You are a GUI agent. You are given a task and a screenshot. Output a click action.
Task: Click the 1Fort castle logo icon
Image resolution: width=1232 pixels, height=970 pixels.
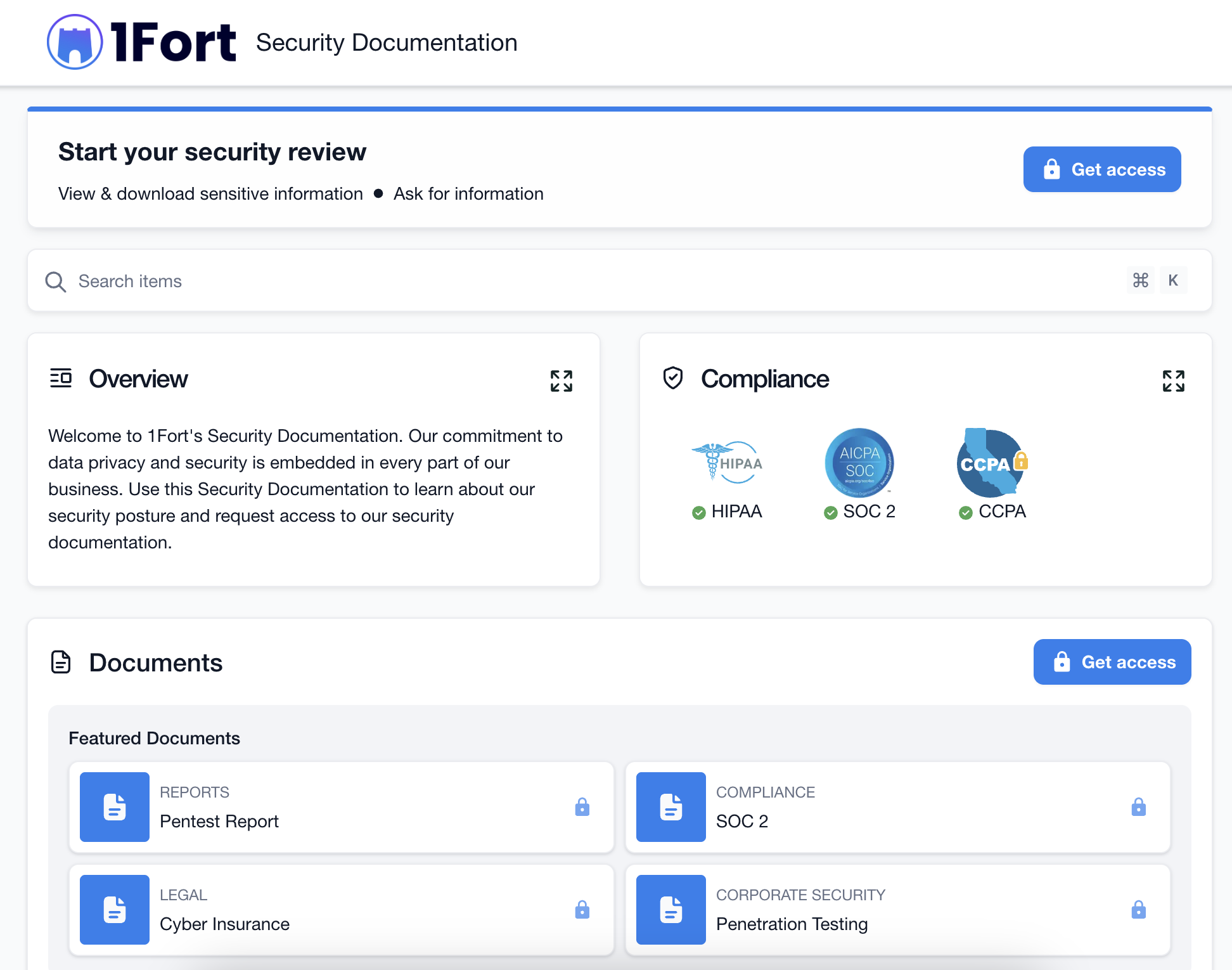tap(75, 42)
